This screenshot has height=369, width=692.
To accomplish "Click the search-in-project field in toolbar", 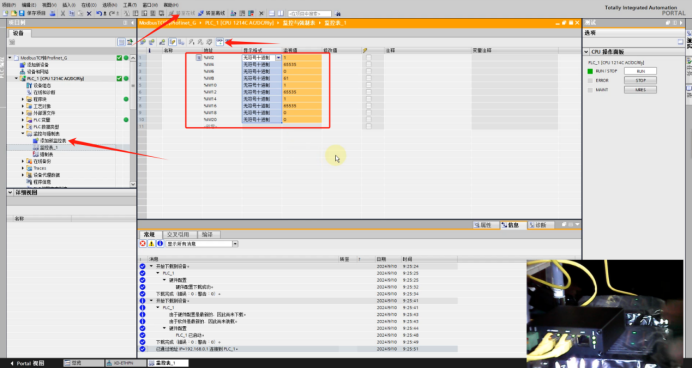I will [x=309, y=14].
